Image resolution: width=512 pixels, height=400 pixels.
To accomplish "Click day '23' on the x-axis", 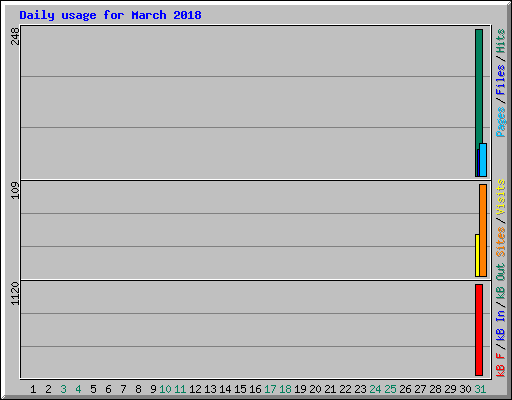I will click(360, 389).
